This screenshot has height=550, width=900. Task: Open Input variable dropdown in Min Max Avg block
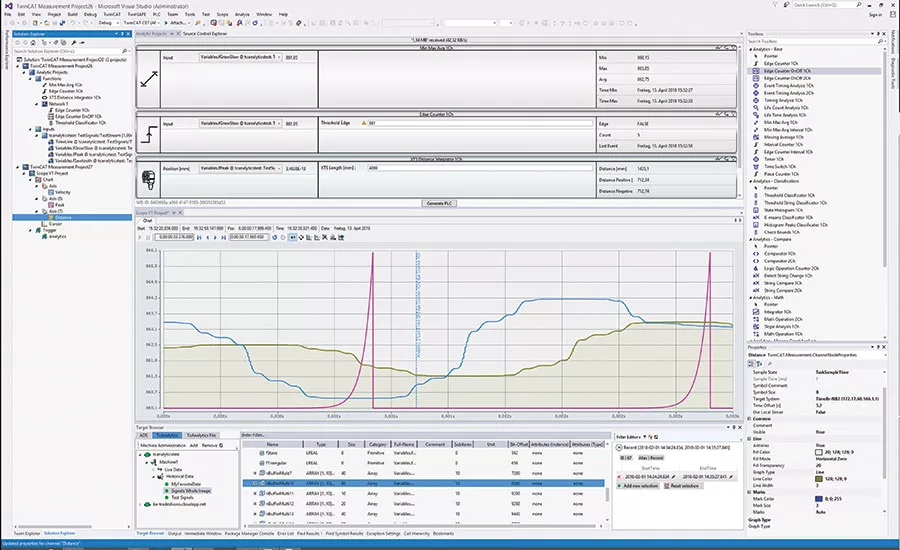240,57
